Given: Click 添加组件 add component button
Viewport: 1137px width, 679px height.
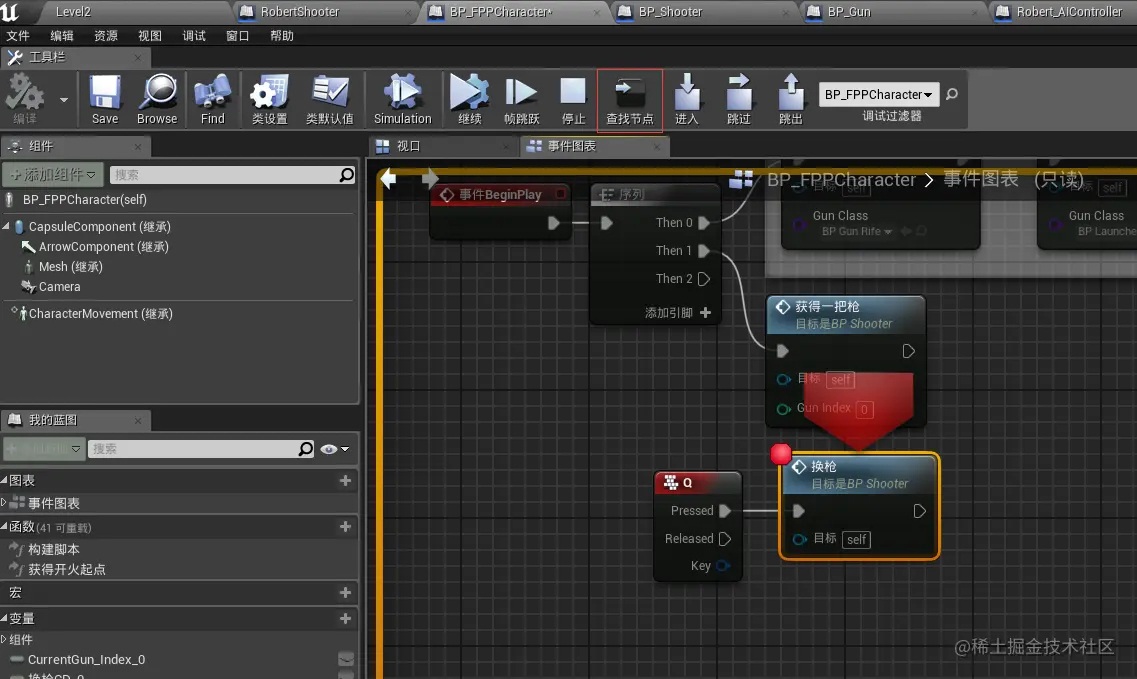Looking at the screenshot, I should point(53,174).
